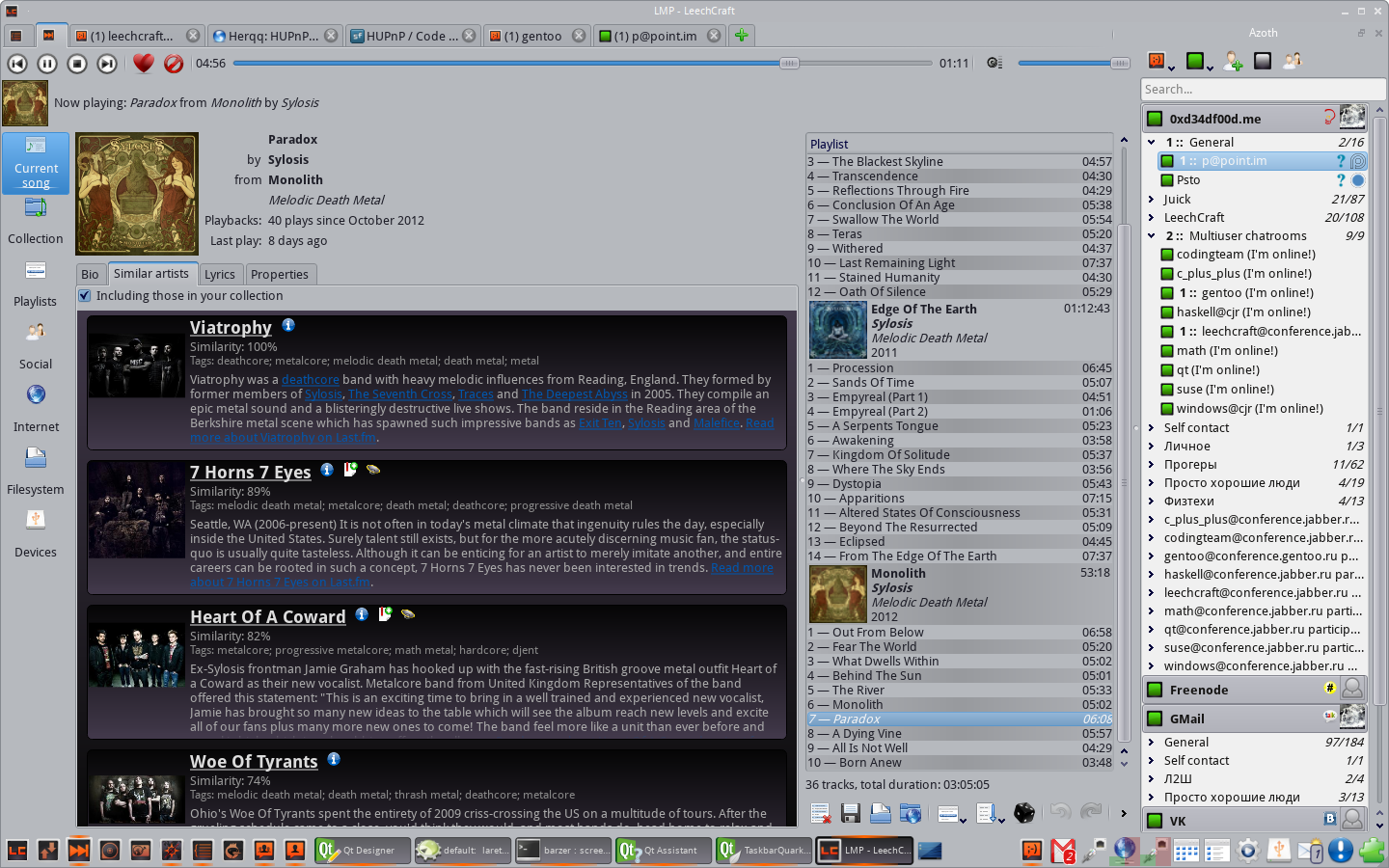The width and height of the screenshot is (1389, 868).
Task: Expand the Juick contact group
Action: click(1152, 199)
